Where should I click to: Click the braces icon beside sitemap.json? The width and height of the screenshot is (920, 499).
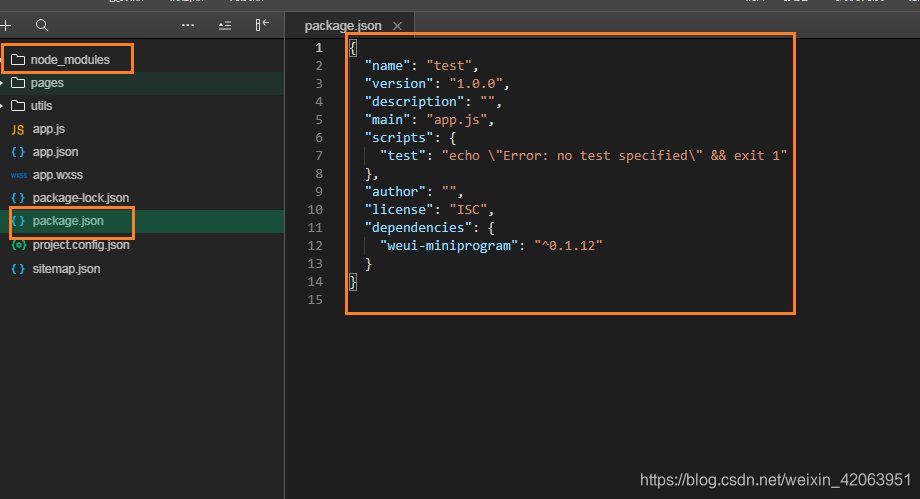(x=18, y=269)
